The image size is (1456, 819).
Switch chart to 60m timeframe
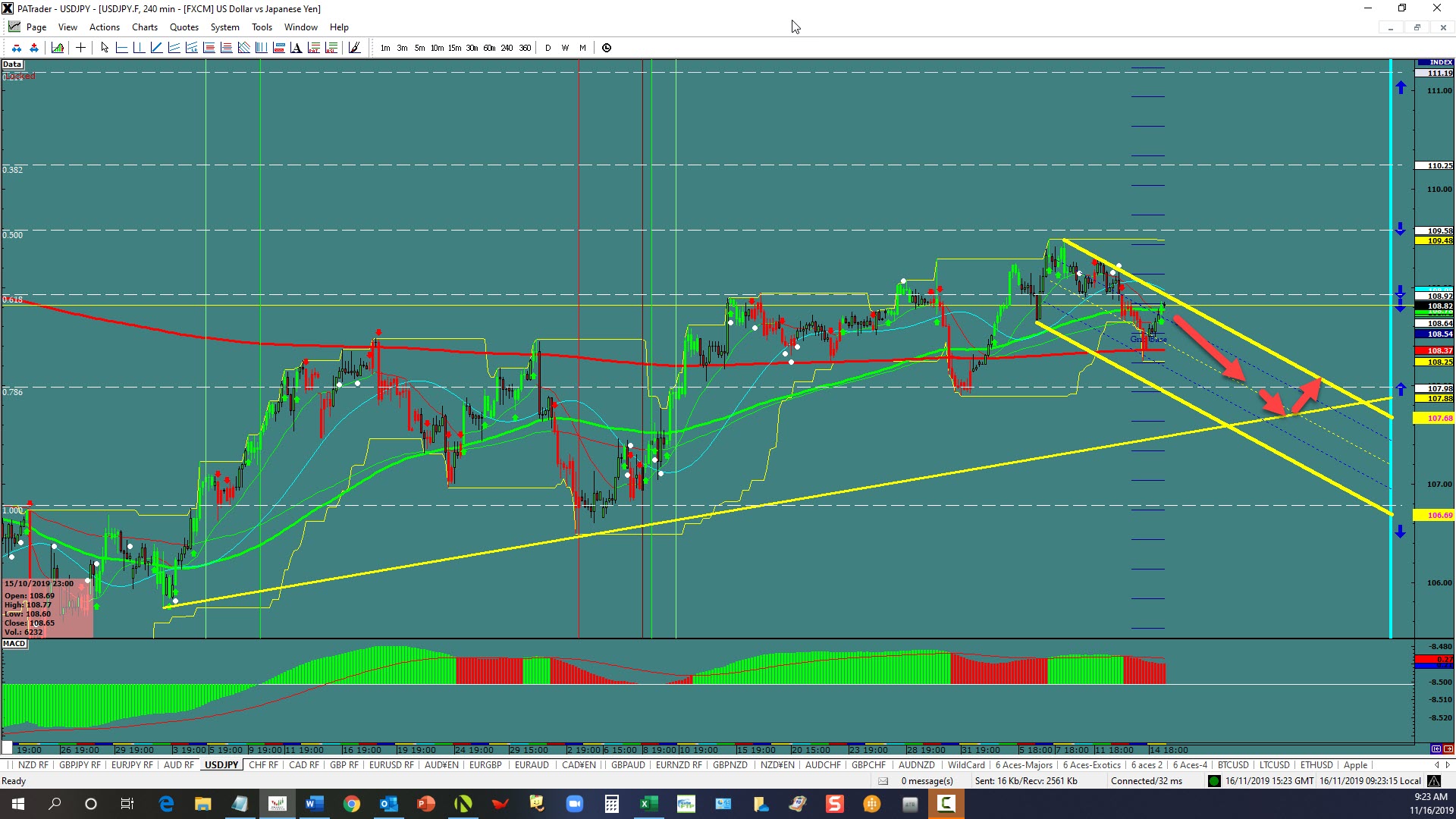[489, 48]
